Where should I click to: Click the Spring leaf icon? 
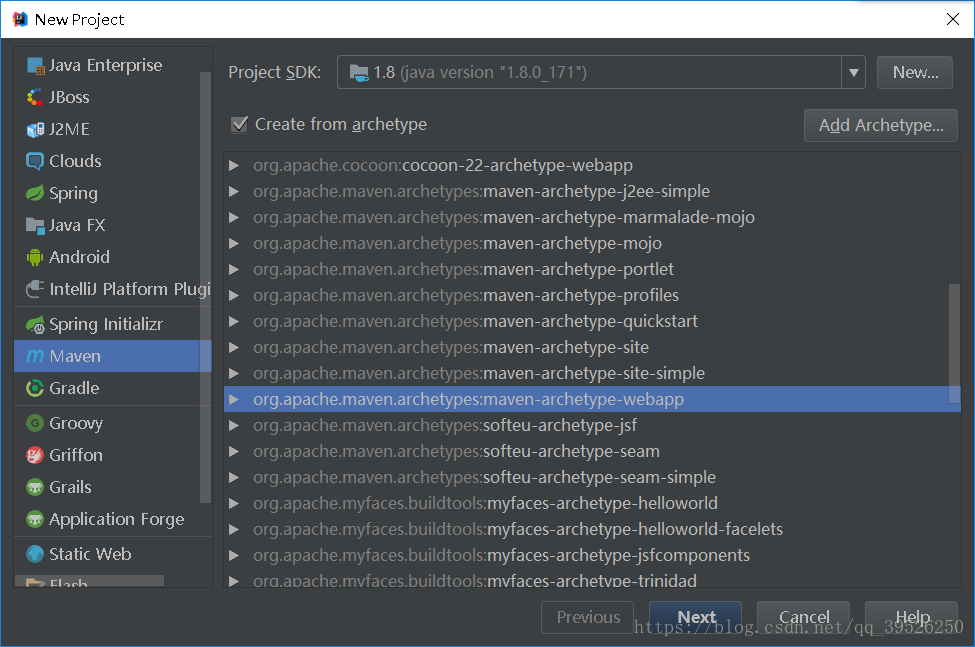[35, 193]
